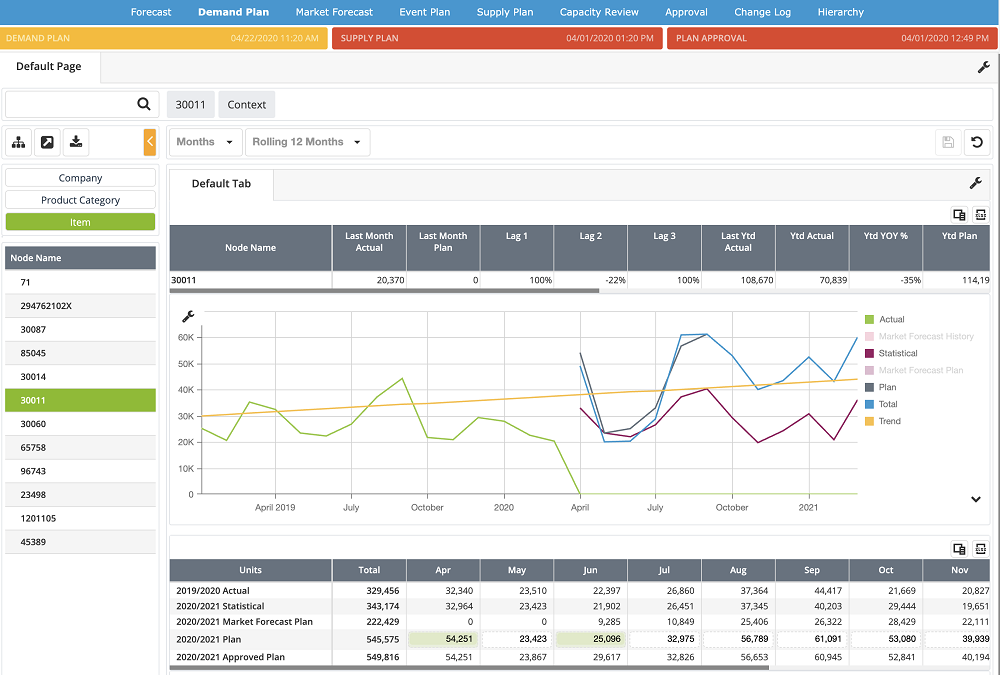
Task: Open the wrench settings icon on the Default Tab
Action: 977,184
